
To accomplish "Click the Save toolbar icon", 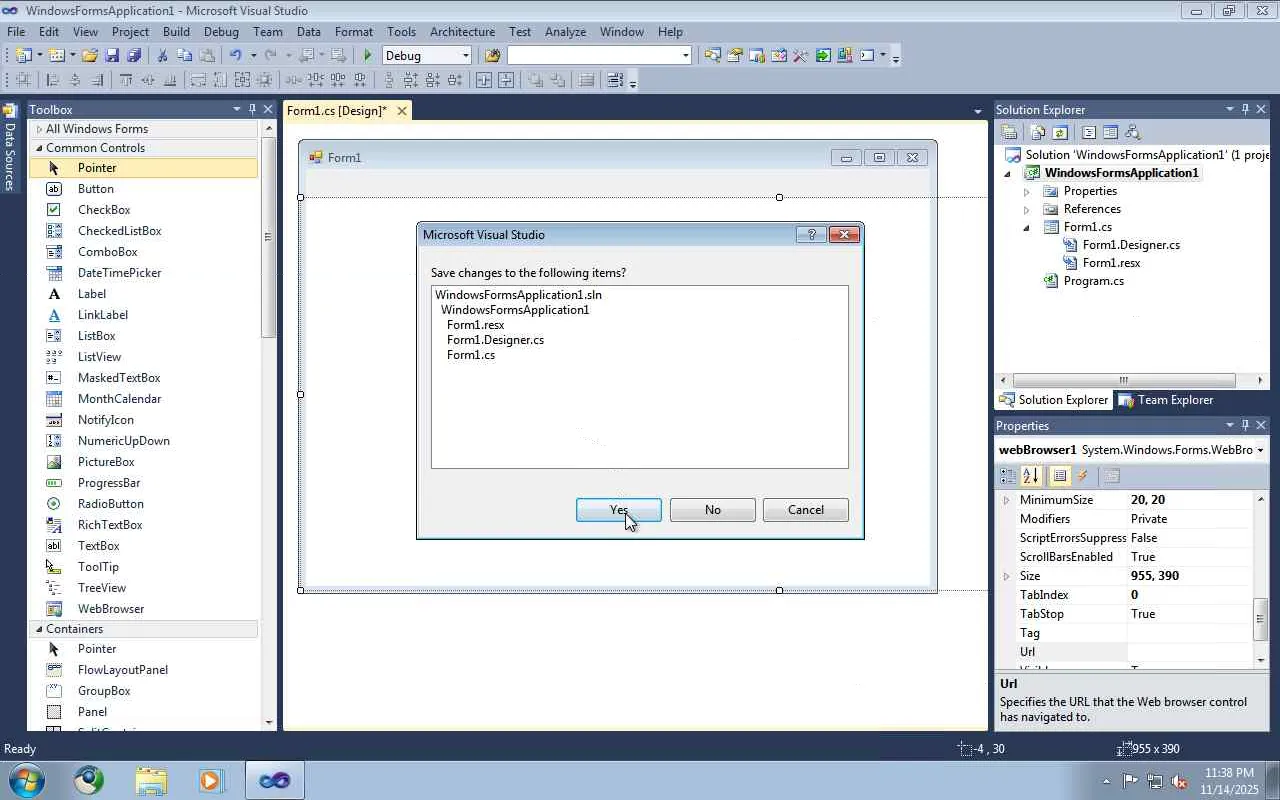I will (112, 56).
